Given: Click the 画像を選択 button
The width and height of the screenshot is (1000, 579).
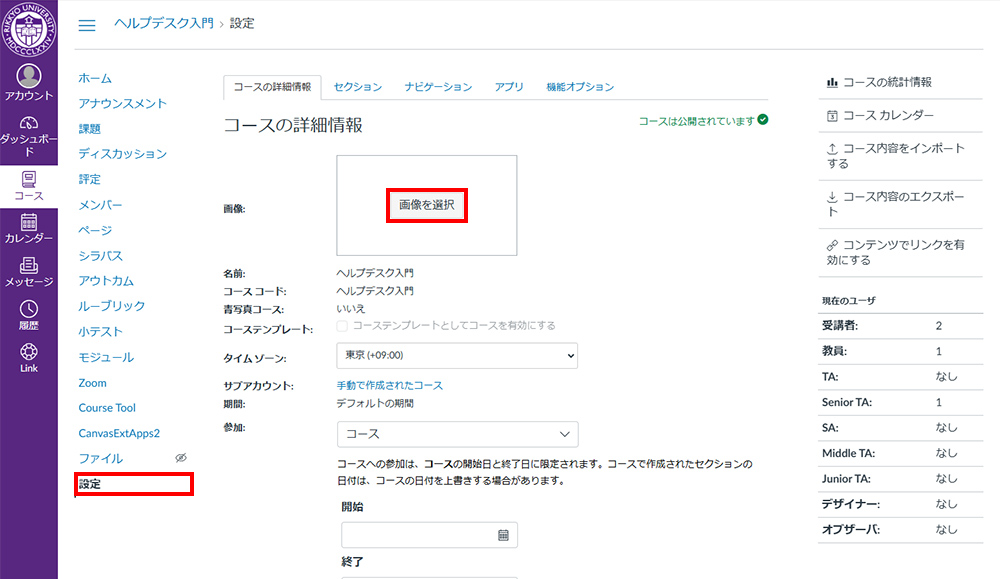Looking at the screenshot, I should [427, 205].
